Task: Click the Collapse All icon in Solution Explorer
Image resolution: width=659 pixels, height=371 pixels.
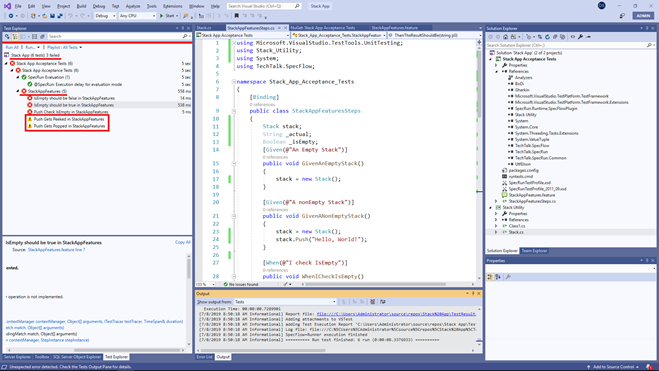Action: pos(555,37)
